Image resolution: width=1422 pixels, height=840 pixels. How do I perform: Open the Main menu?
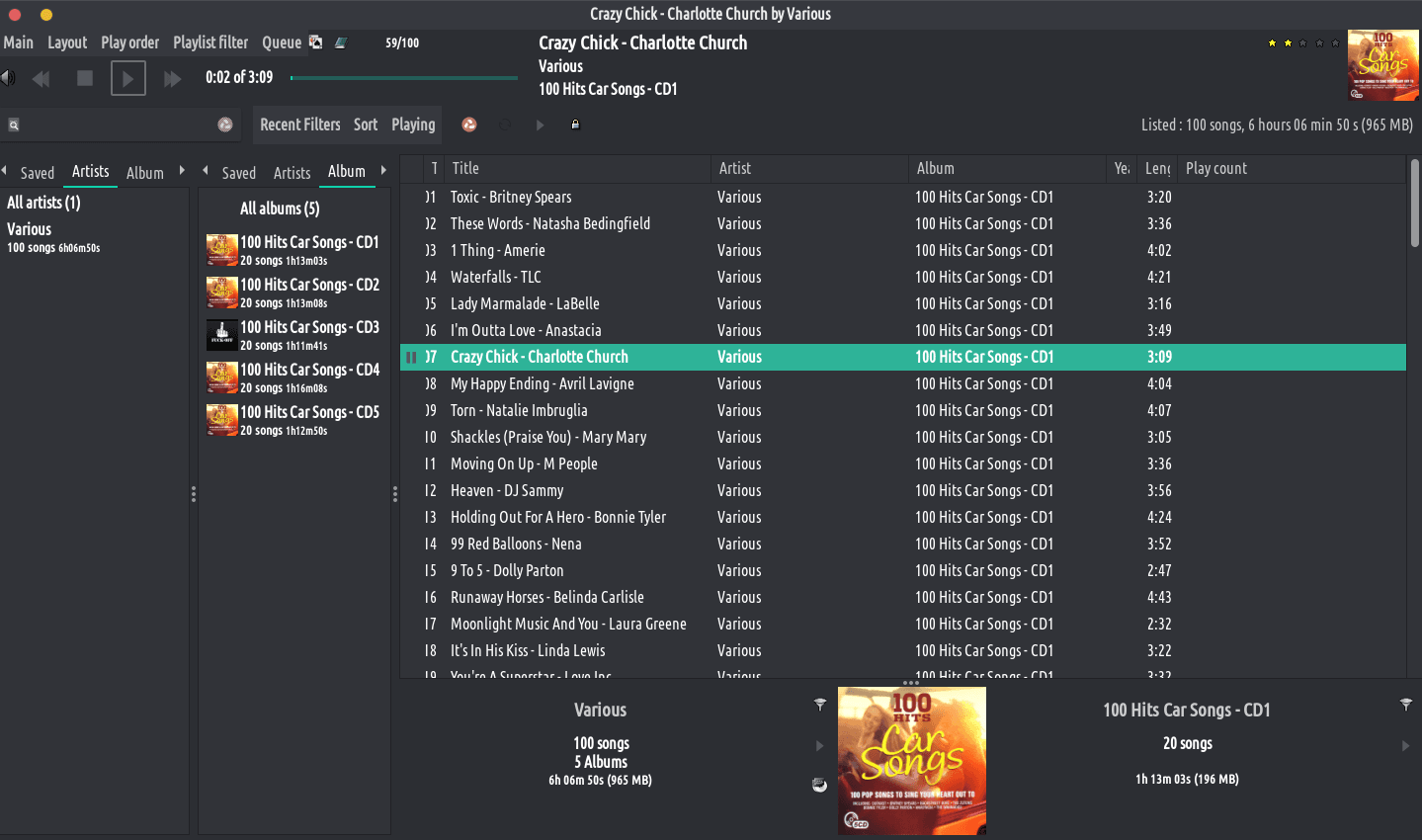(18, 42)
